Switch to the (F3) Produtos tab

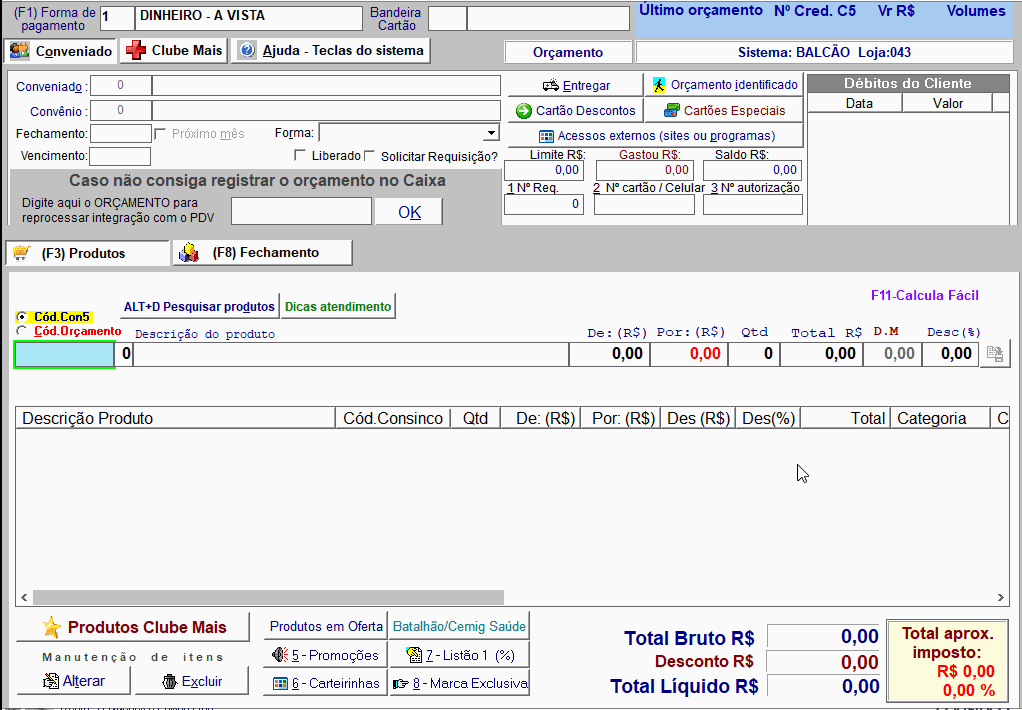(x=87, y=253)
